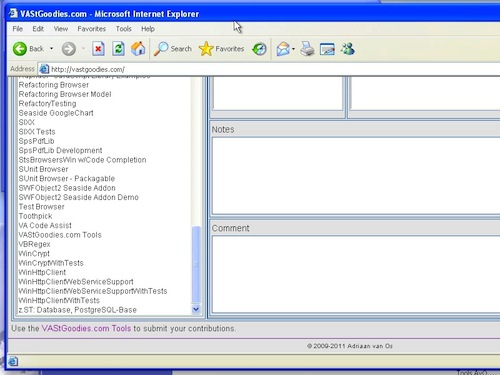Open the History icon
Viewport: 500px width, 375px height.
[x=259, y=49]
